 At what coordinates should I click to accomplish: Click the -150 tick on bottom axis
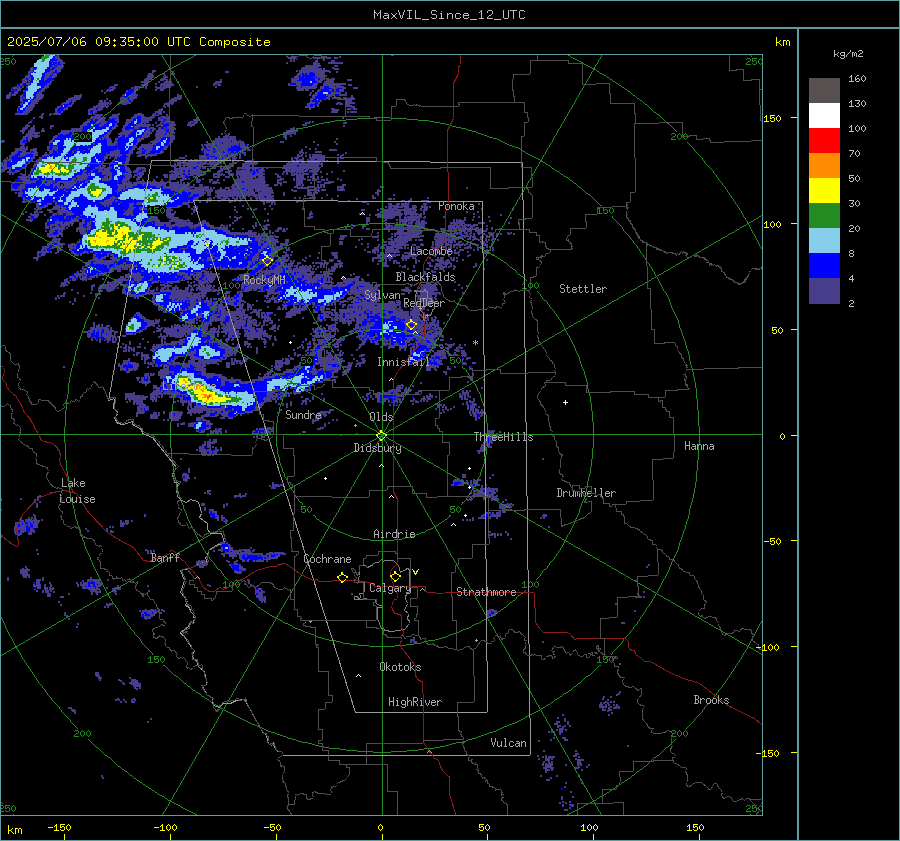pyautogui.click(x=59, y=828)
